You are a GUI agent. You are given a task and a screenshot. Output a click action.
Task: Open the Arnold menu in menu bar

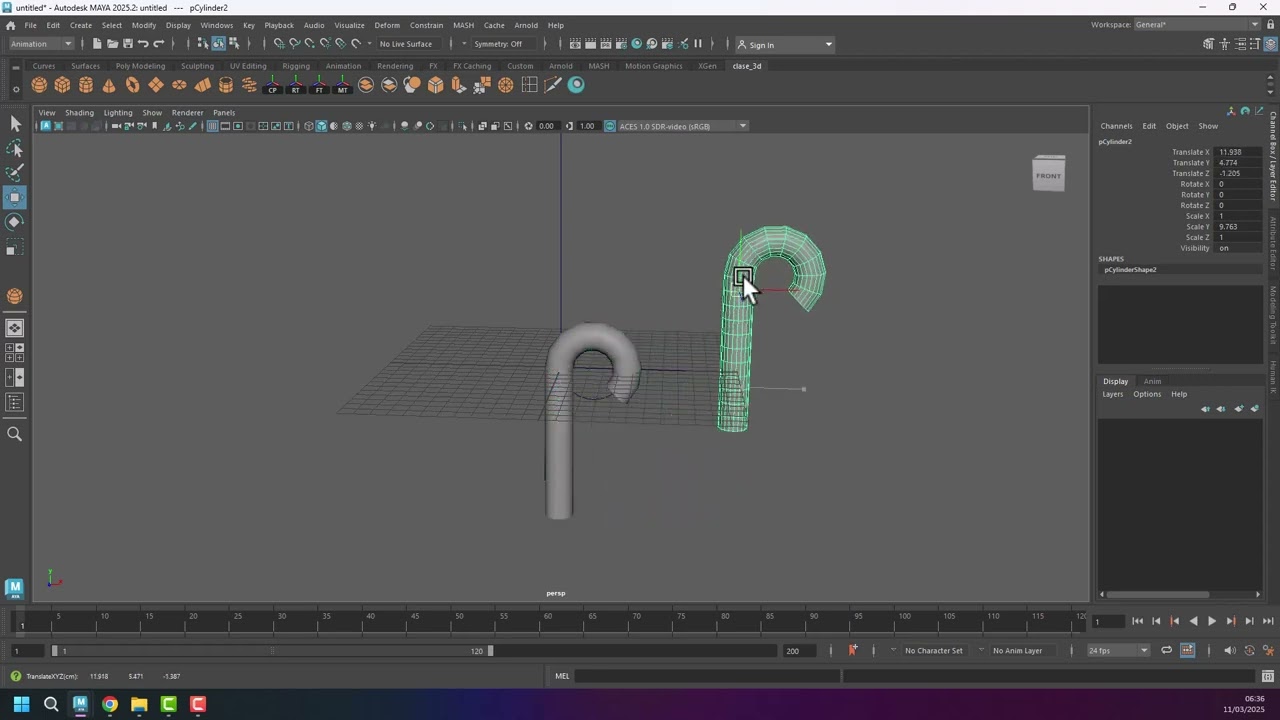pos(526,25)
